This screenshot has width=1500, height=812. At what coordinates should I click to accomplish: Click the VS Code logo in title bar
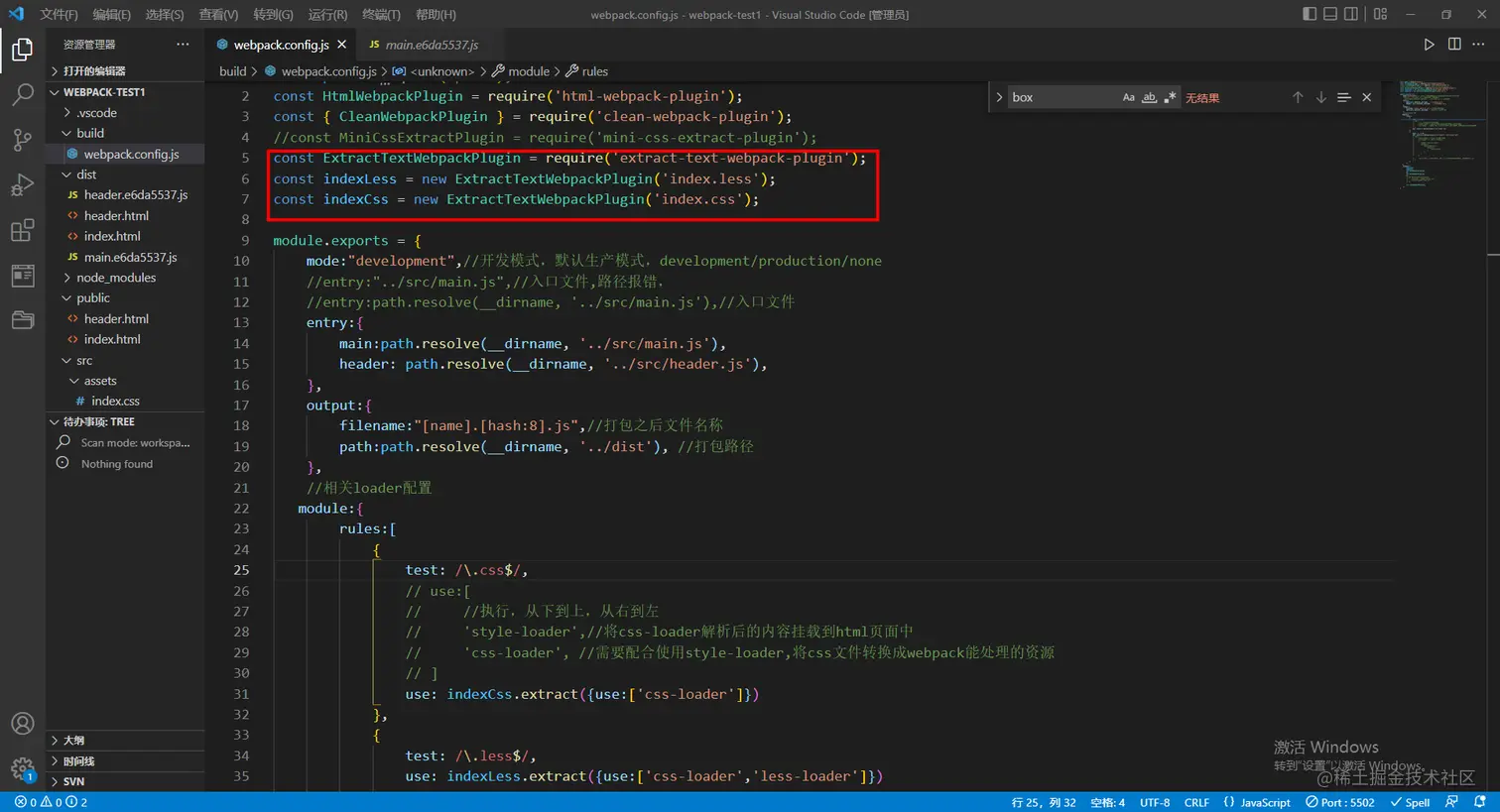[x=16, y=14]
